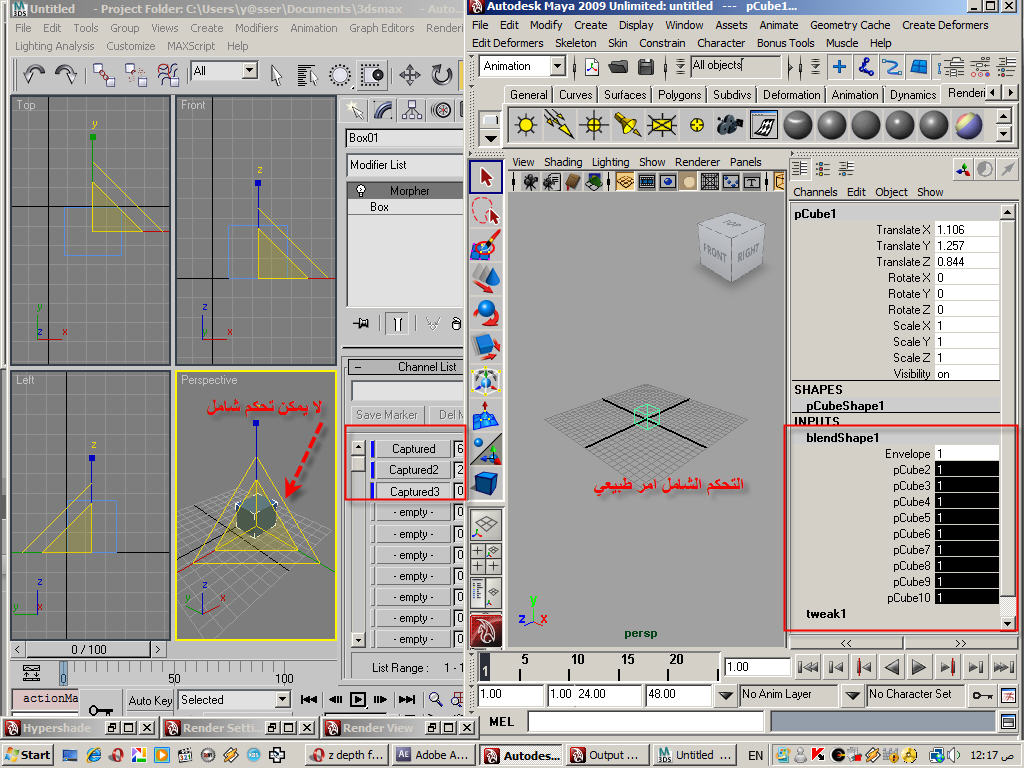Select the Select and Move tool in 3ds Max
The image size is (1024, 768).
(410, 74)
